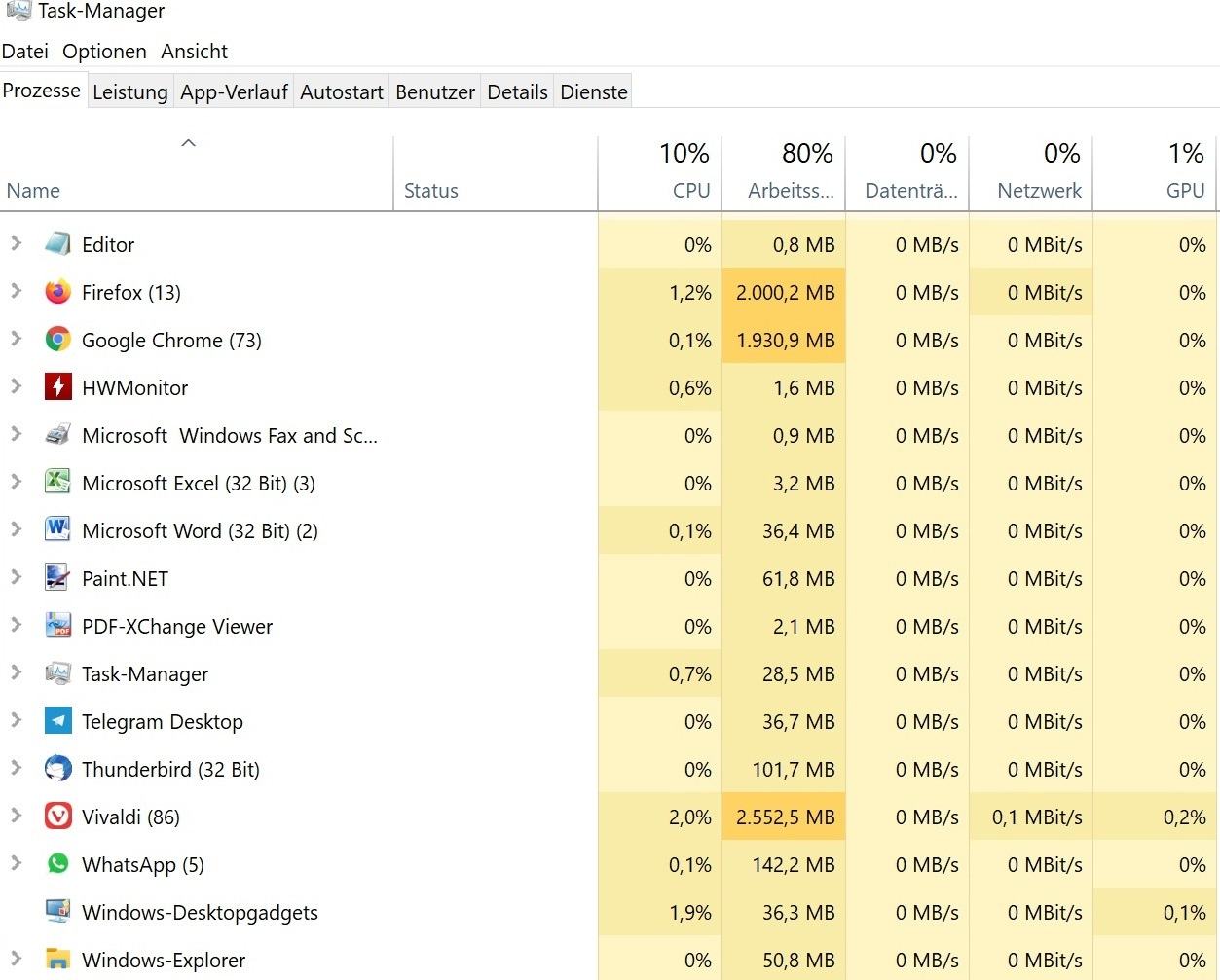Screen dimensions: 1220x980
Task: Click the Thunderbird icon
Action: (58, 769)
